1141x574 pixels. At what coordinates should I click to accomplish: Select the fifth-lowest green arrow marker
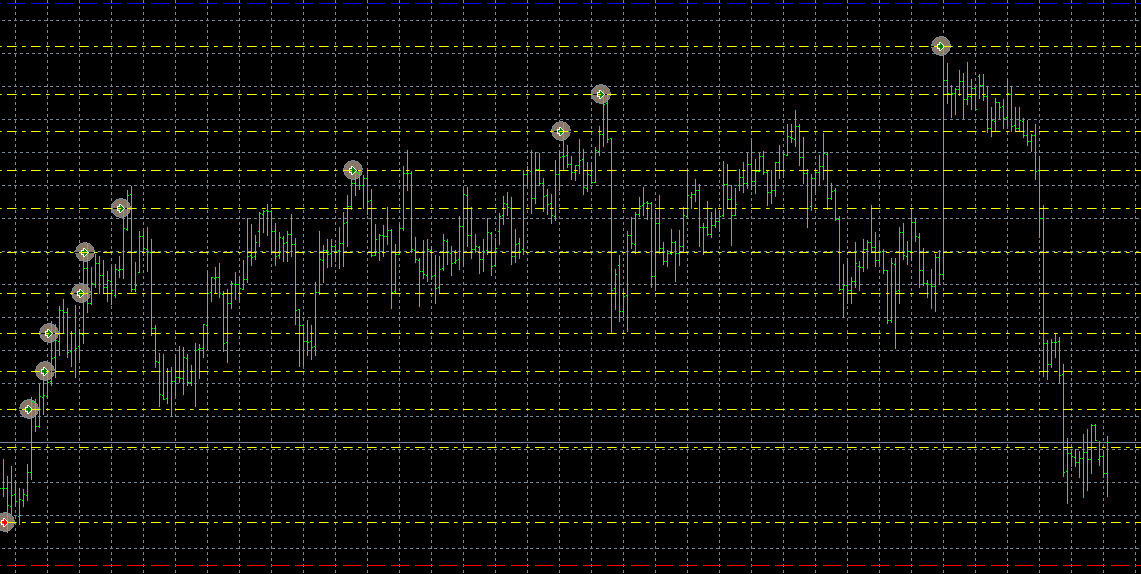click(x=85, y=252)
